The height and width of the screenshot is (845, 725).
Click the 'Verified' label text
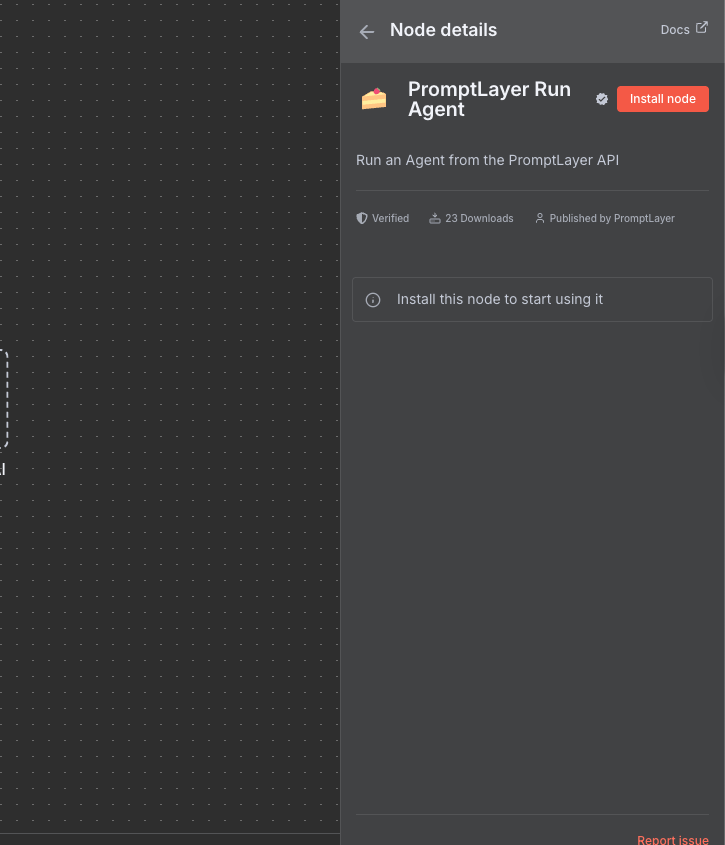point(390,218)
